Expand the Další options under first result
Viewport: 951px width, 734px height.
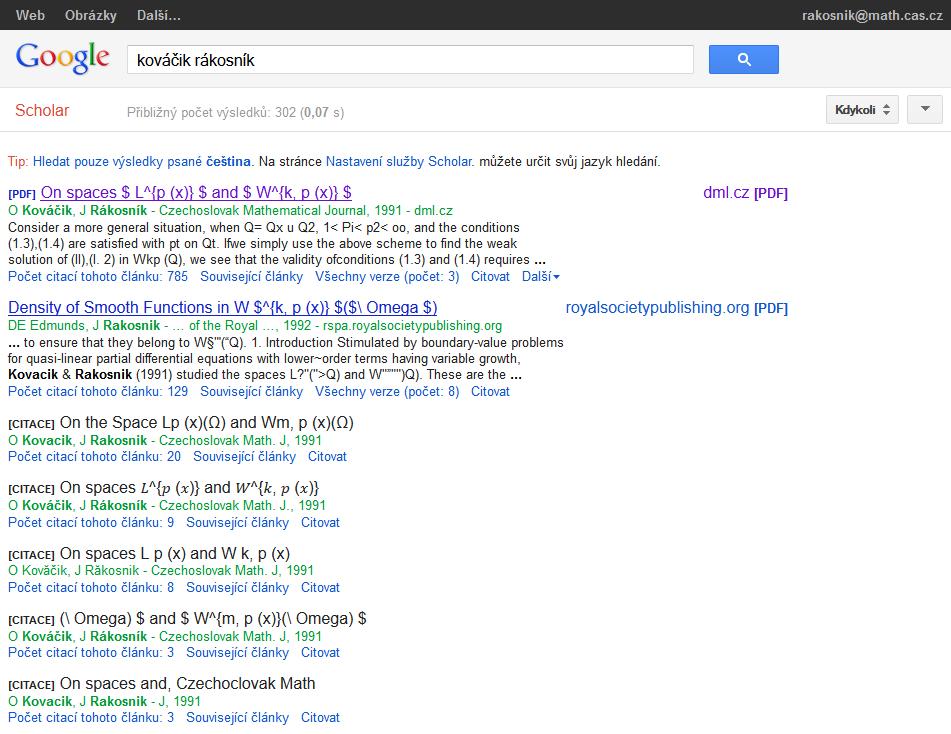[540, 277]
